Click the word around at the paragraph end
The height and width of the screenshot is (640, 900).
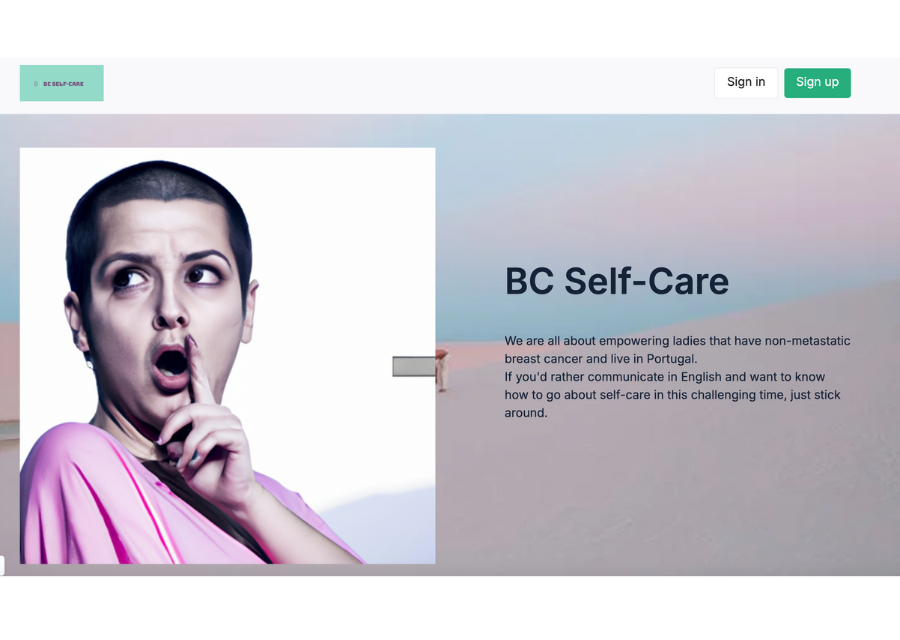tap(525, 413)
